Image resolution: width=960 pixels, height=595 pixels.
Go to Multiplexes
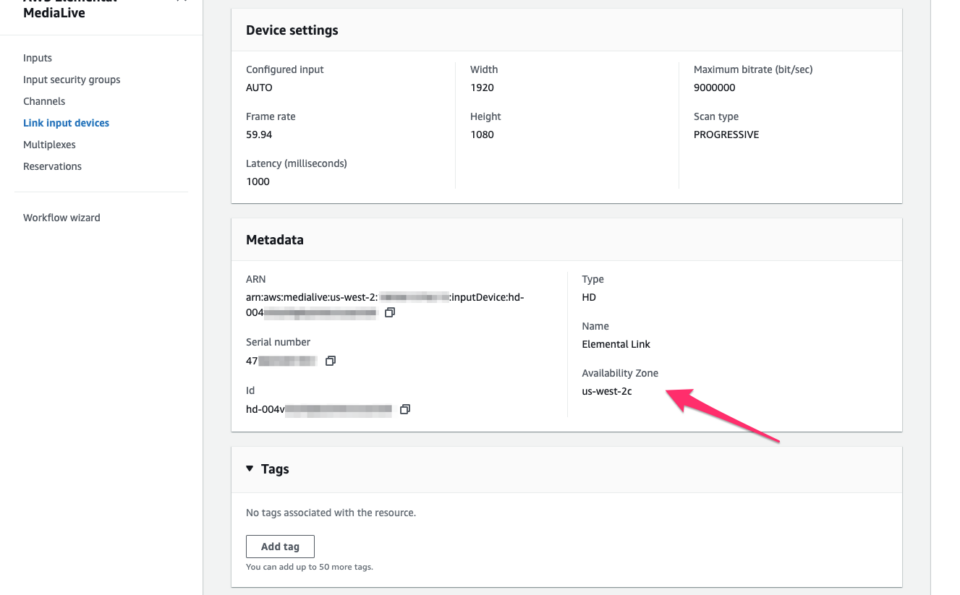coord(48,144)
